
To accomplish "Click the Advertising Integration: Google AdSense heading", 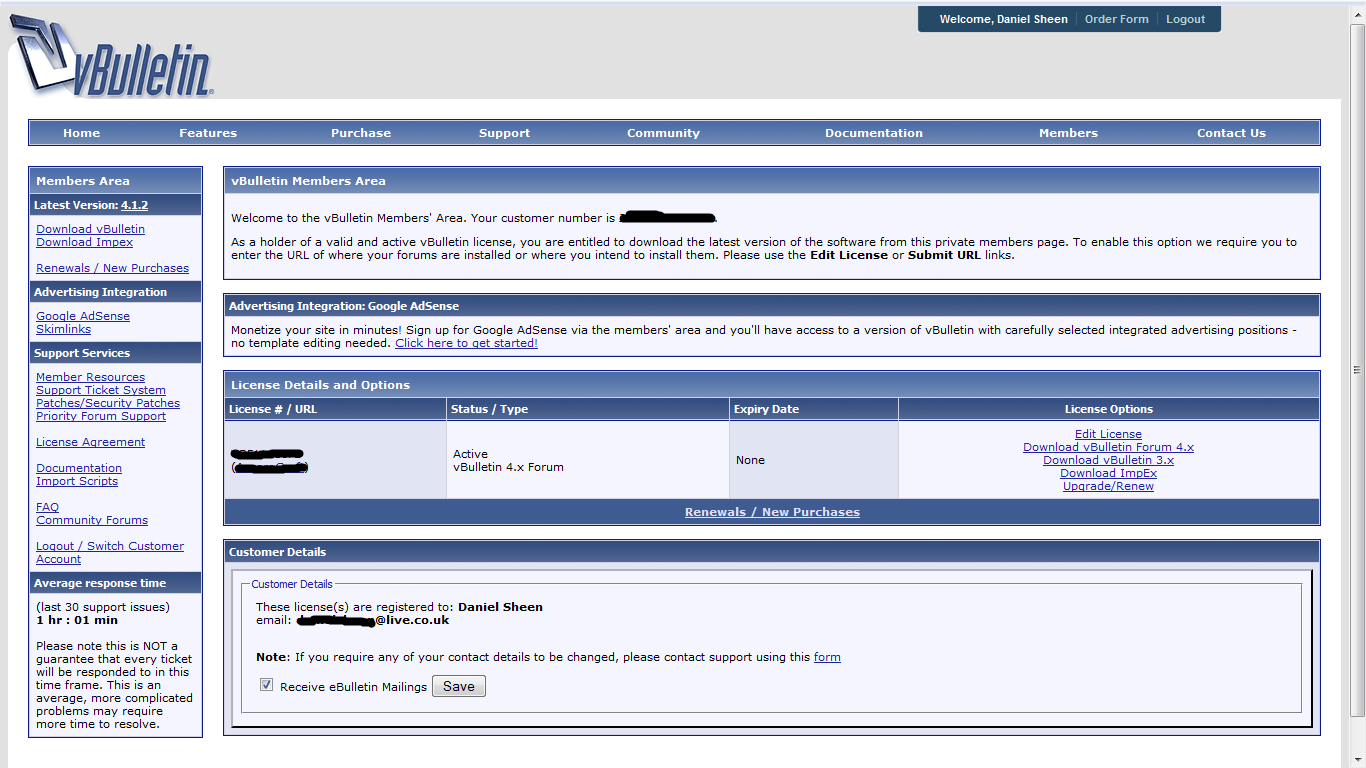I will (x=344, y=306).
